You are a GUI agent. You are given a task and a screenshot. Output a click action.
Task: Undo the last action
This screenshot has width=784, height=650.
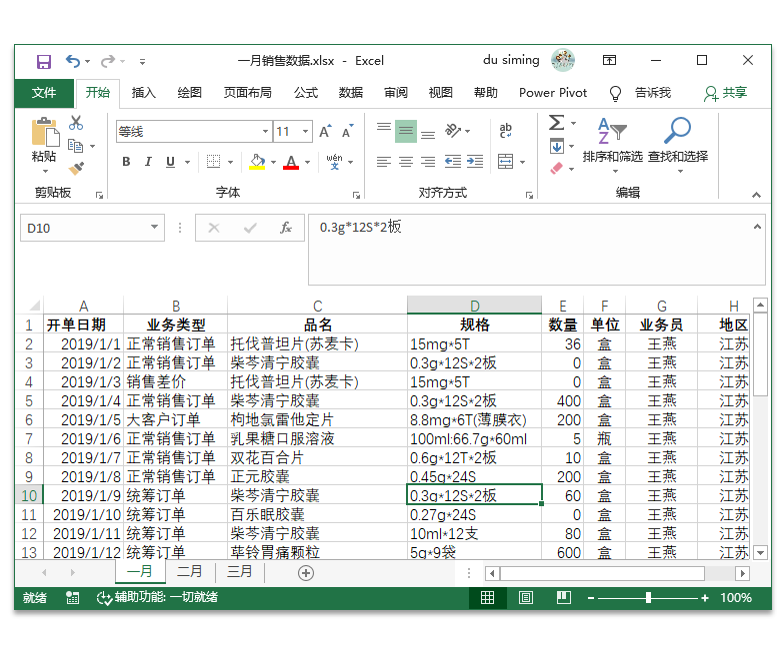click(73, 62)
